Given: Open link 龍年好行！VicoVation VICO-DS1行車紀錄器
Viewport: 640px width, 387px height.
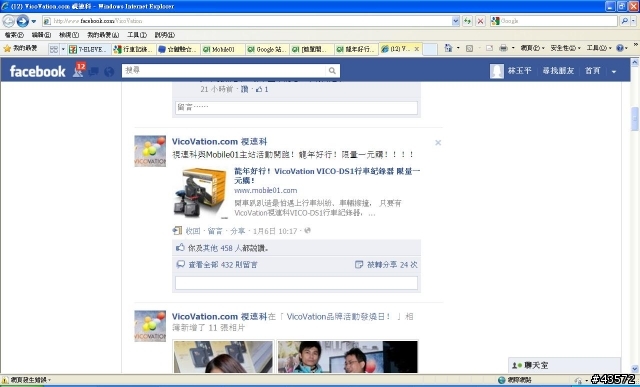Looking at the screenshot, I should click(x=327, y=176).
